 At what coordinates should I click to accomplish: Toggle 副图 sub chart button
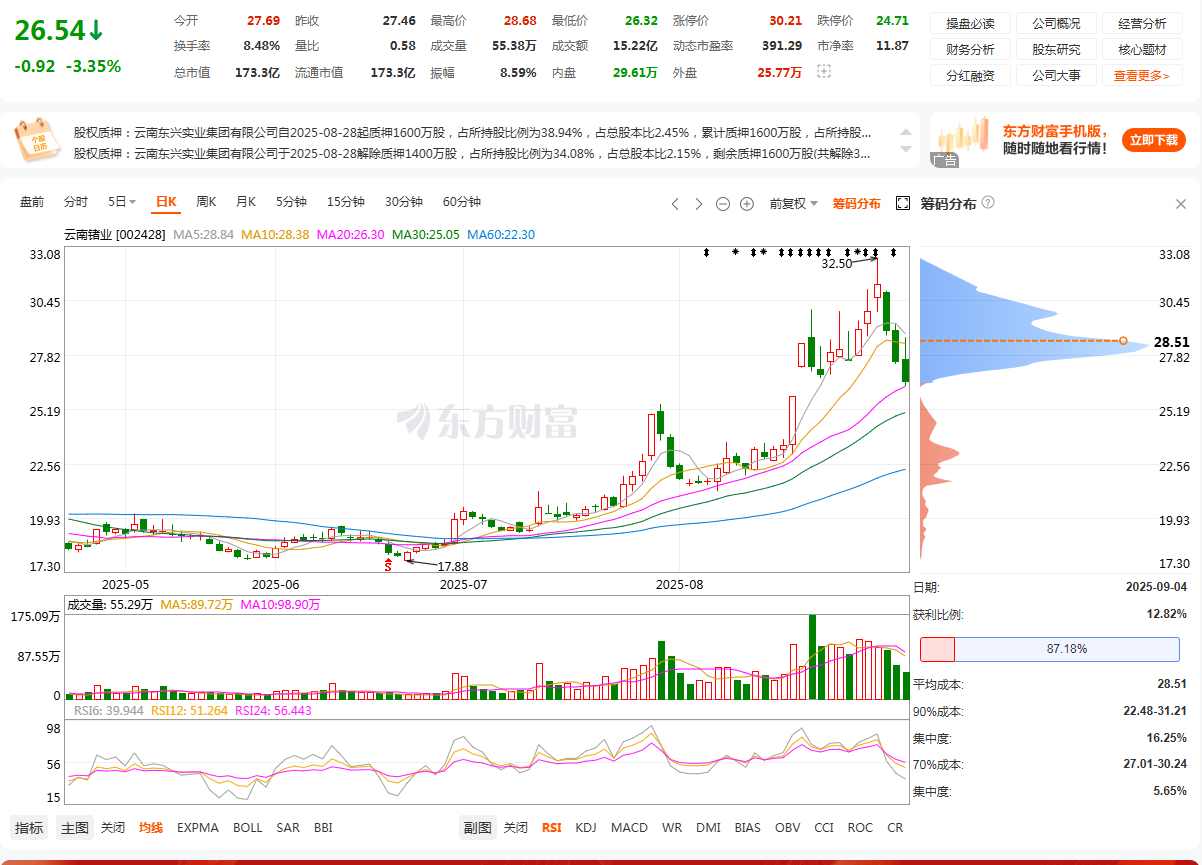tap(477, 828)
